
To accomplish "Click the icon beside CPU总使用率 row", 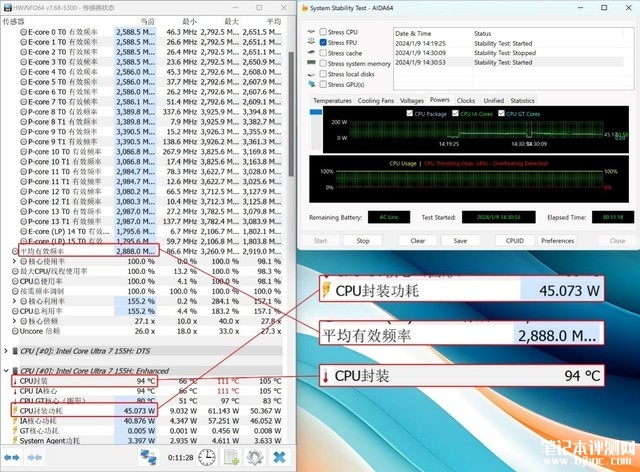I will pyautogui.click(x=15, y=281).
